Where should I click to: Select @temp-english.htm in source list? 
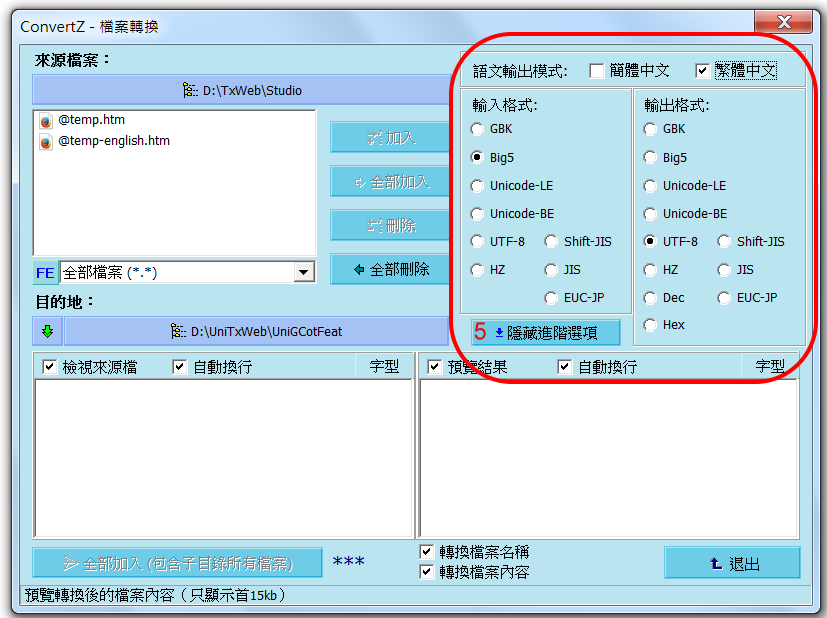(x=113, y=141)
